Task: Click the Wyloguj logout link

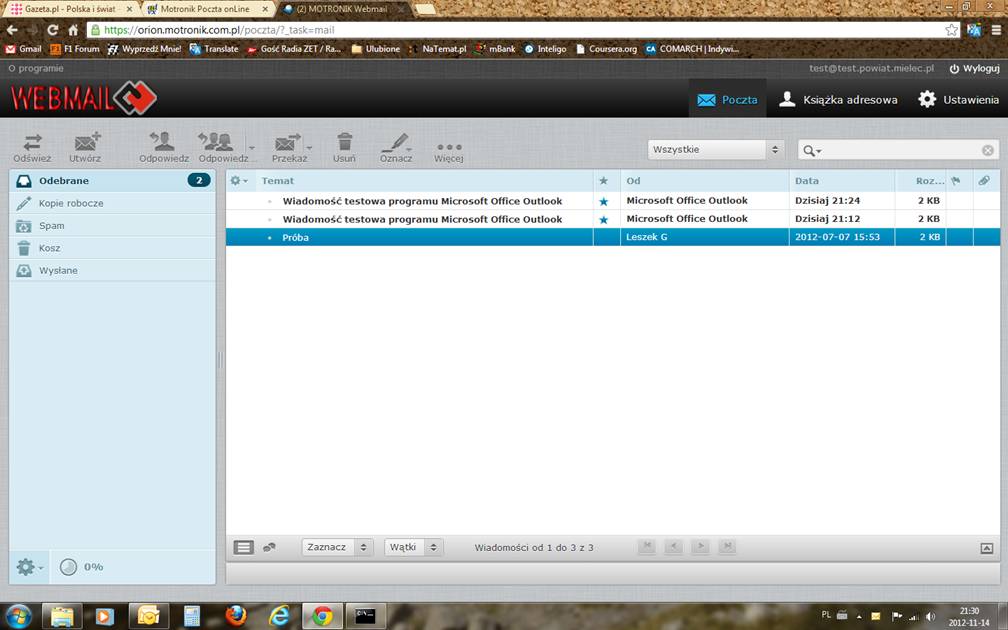Action: pyautogui.click(x=974, y=68)
